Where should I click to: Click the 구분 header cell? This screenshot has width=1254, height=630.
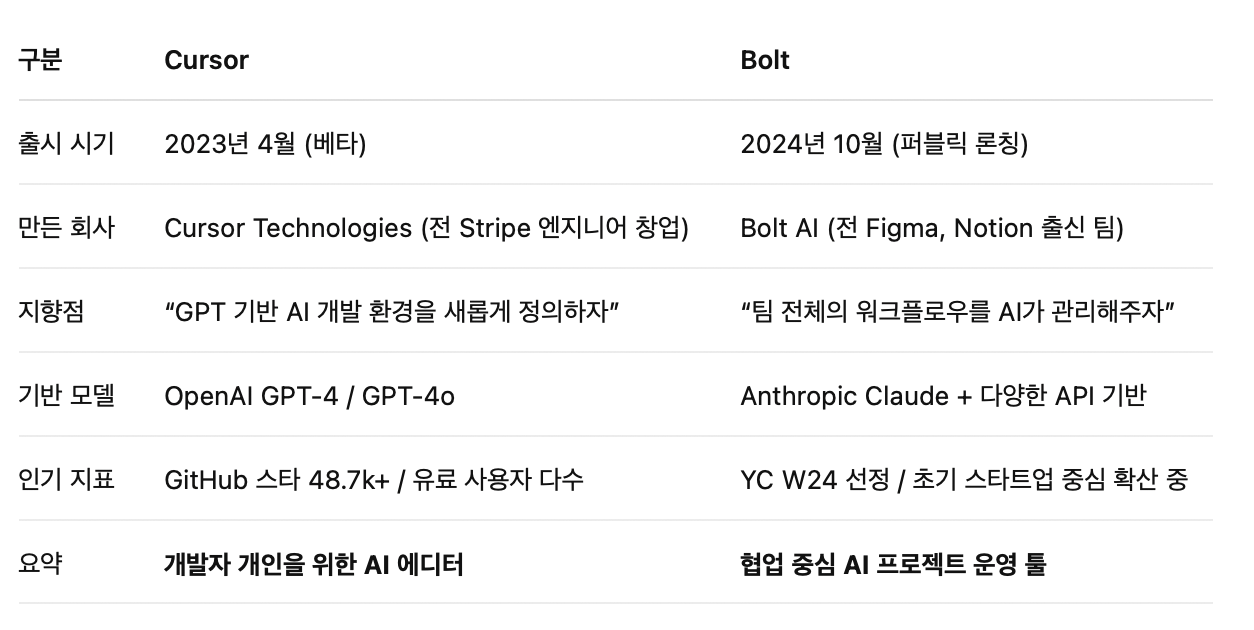click(40, 60)
